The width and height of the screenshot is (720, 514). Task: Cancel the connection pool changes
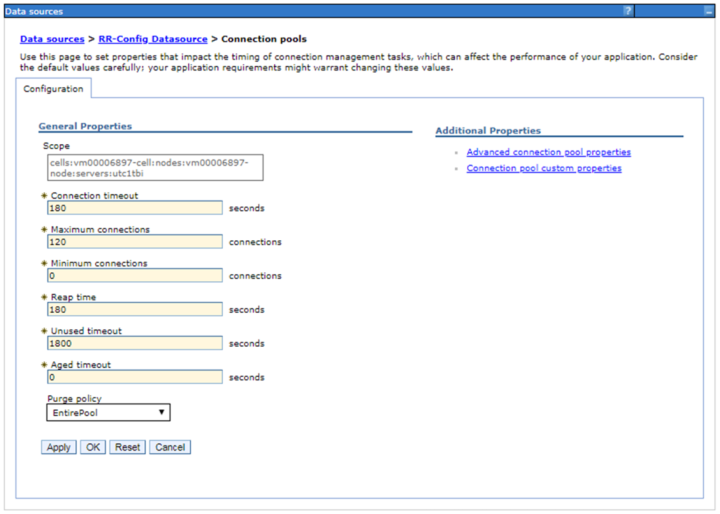click(169, 447)
